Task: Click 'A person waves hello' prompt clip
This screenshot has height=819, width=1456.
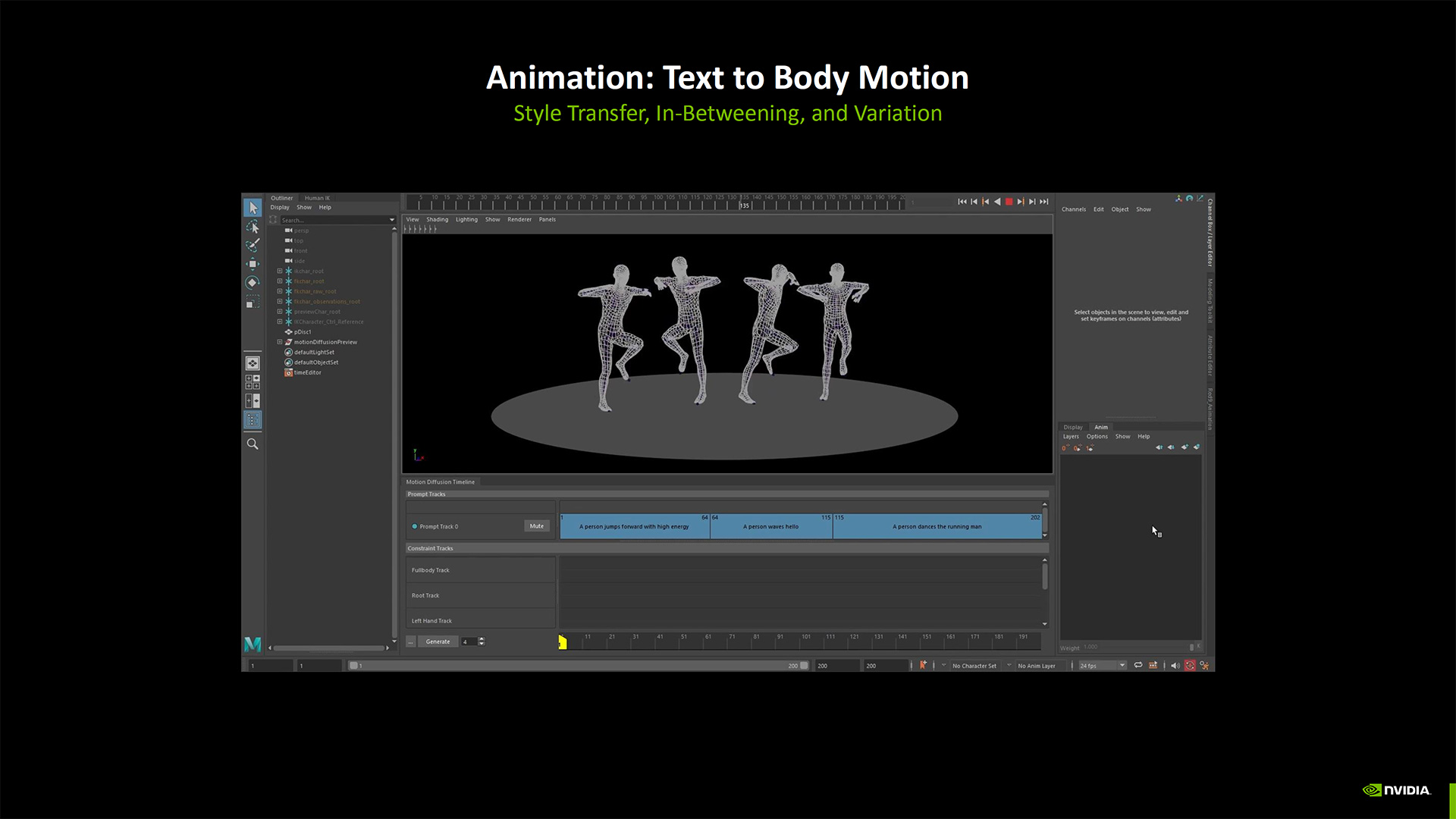Action: [770, 526]
